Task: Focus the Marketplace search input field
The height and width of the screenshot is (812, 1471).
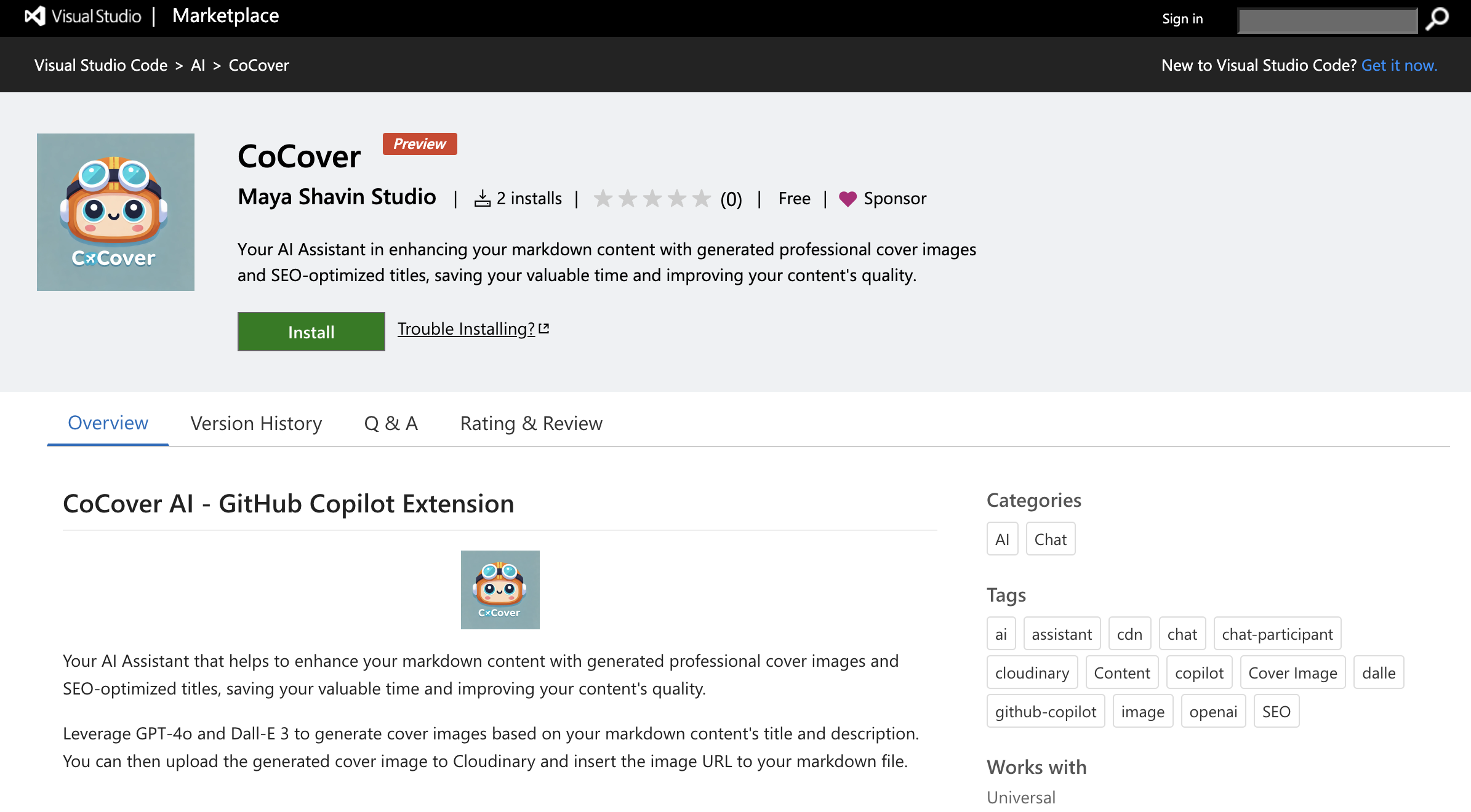Action: (1328, 20)
